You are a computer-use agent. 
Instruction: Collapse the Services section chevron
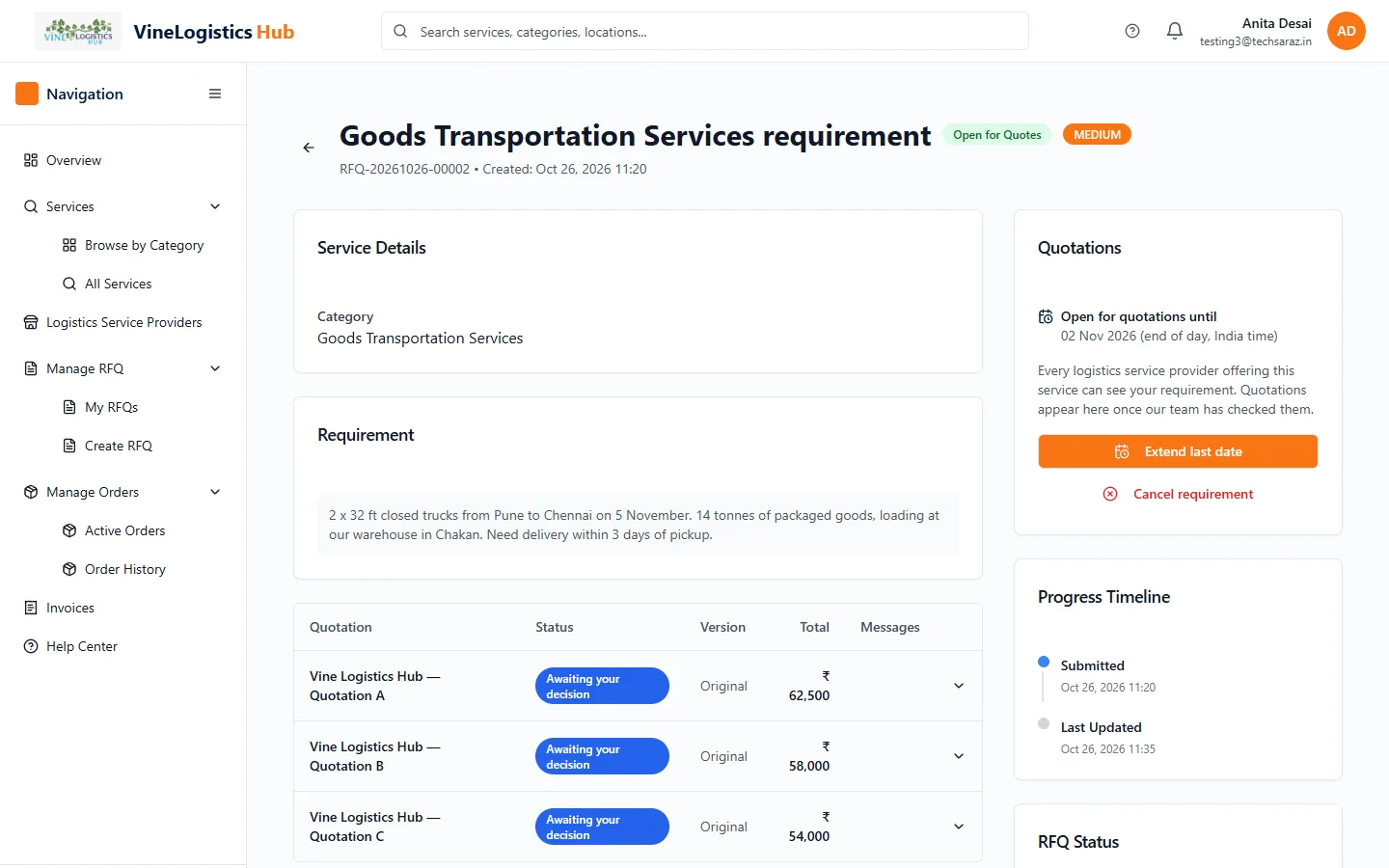215,206
